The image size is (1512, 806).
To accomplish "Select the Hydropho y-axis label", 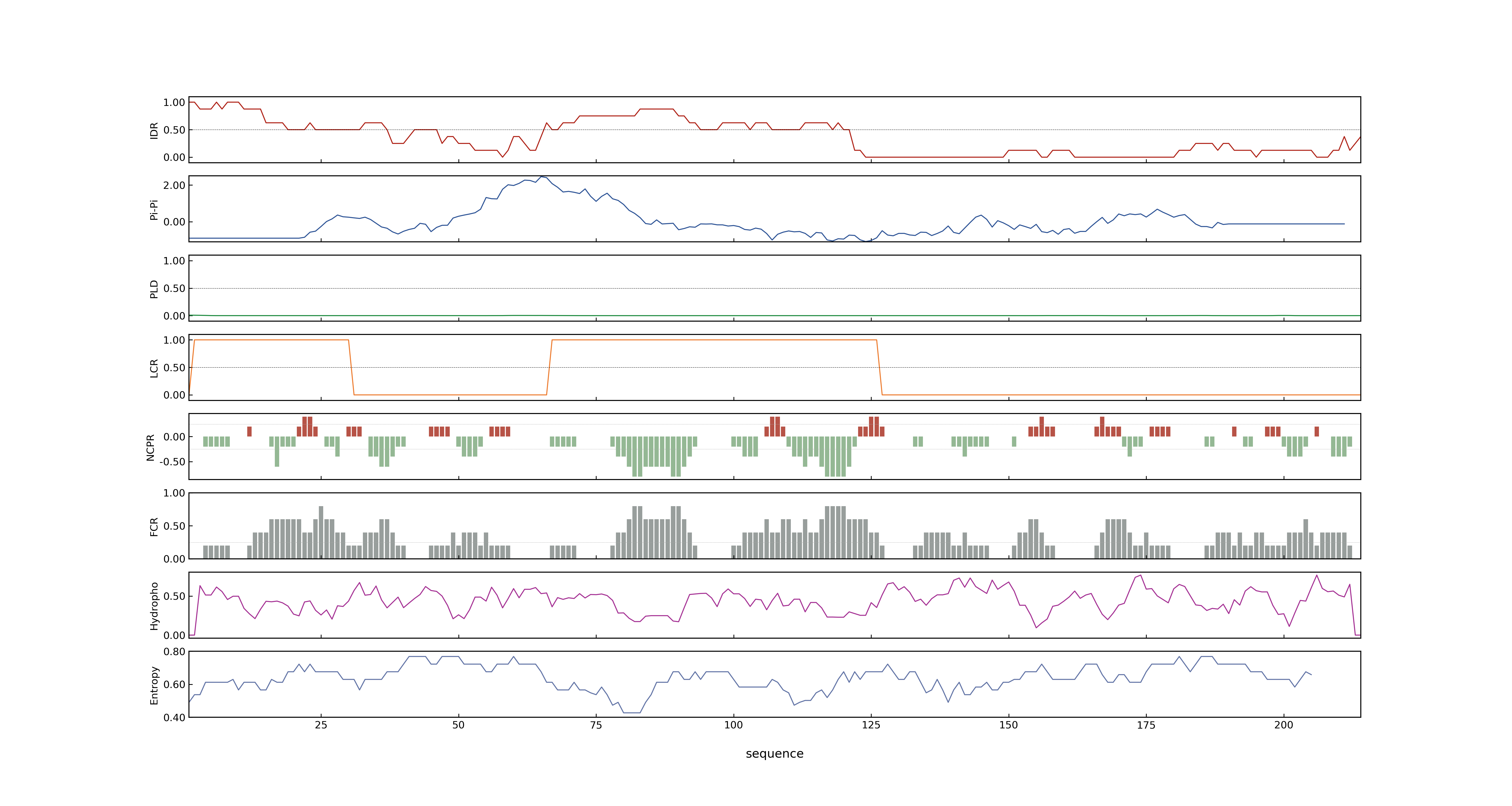I will click(154, 606).
